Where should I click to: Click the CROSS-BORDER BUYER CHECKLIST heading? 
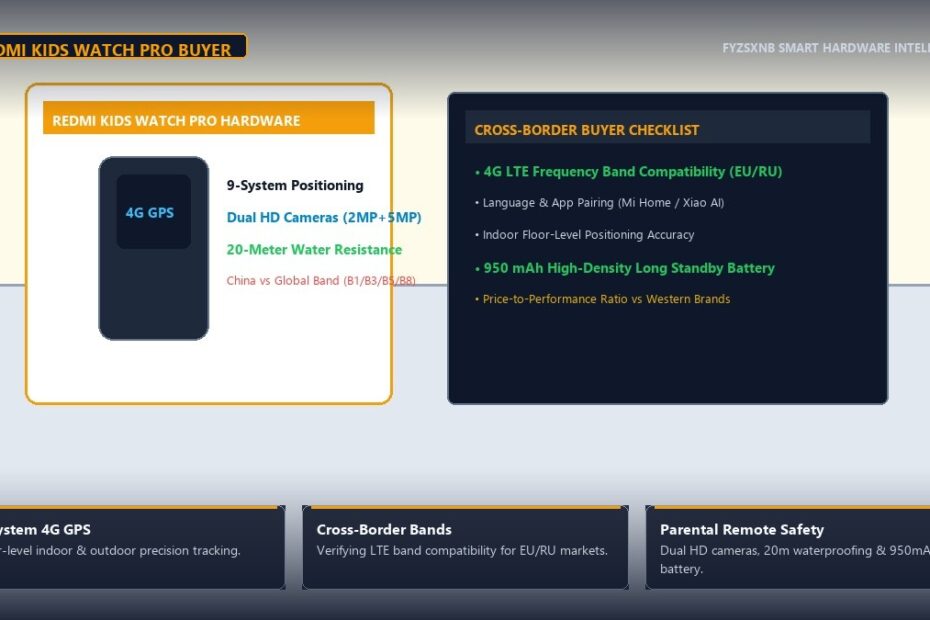[x=587, y=130]
